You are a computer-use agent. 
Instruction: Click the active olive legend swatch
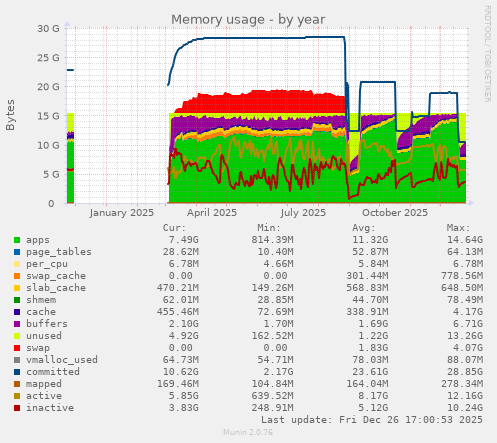(x=17, y=396)
